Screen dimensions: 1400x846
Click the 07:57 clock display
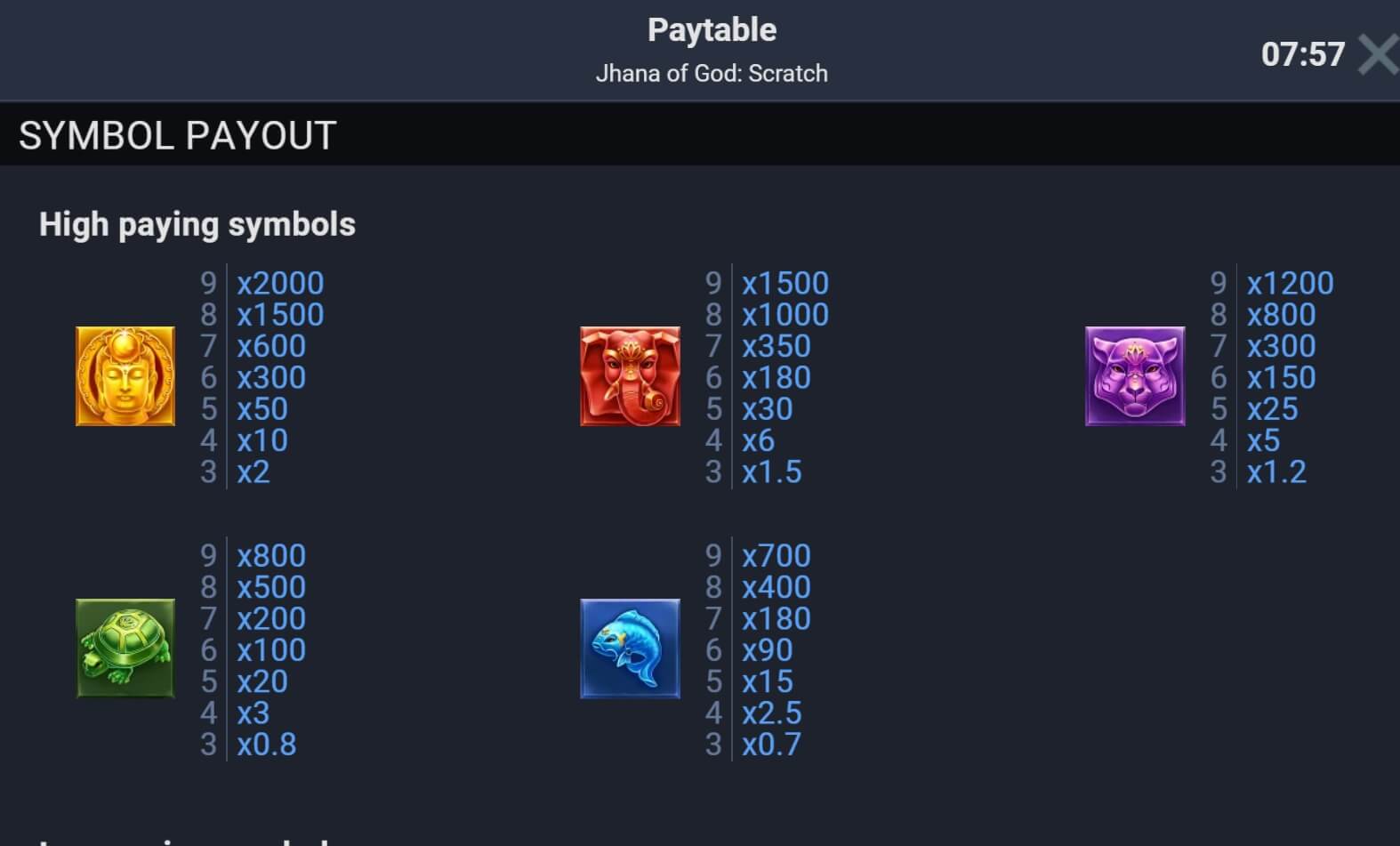coord(1302,54)
